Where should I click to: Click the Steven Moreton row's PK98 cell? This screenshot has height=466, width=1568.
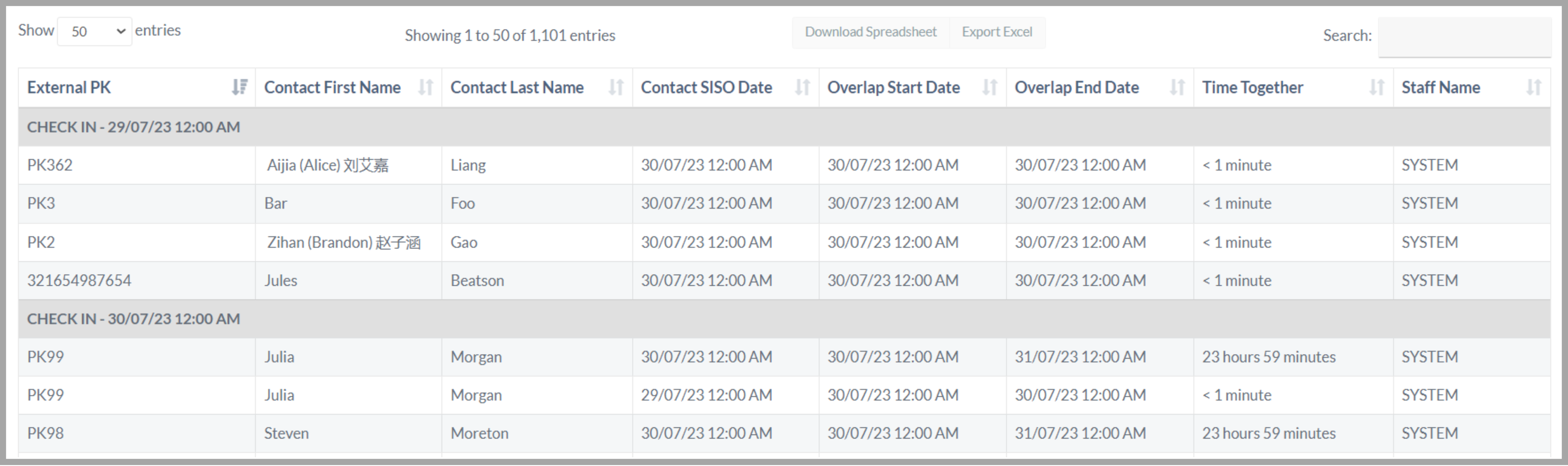coord(46,433)
